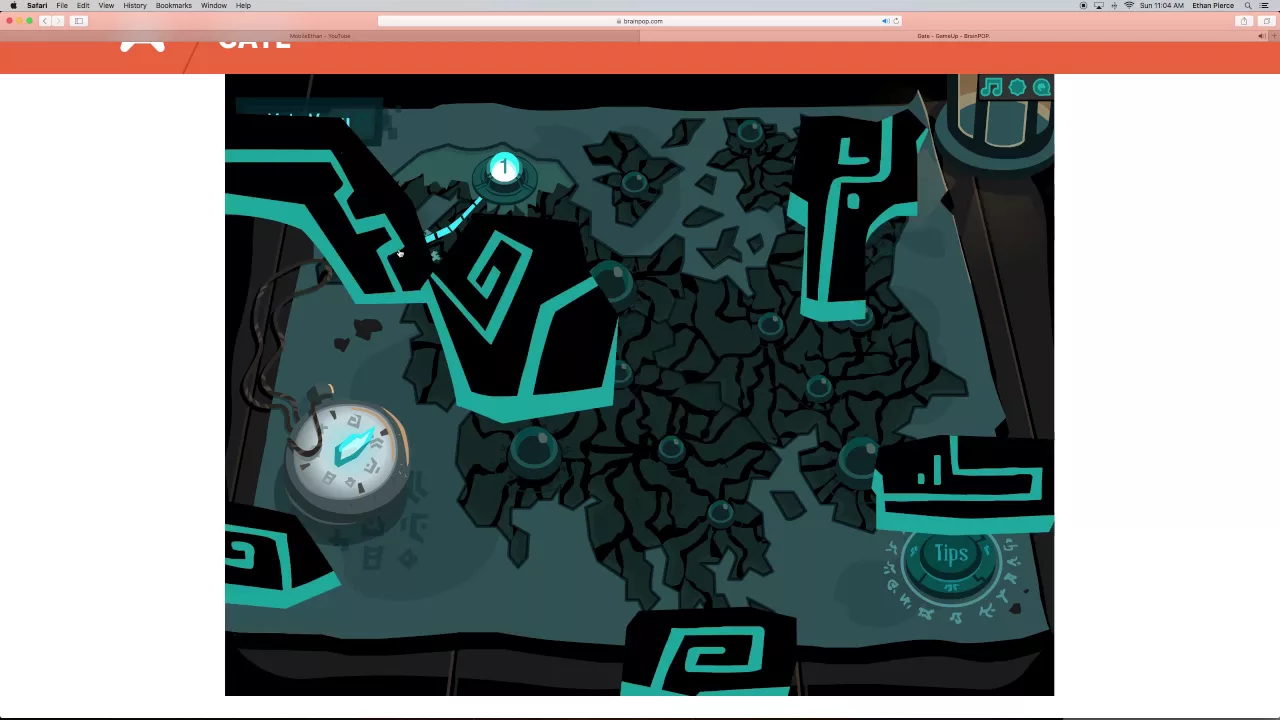Open a new tab with plus button
Viewport: 1280px width, 720px height.
pyautogui.click(x=1274, y=36)
